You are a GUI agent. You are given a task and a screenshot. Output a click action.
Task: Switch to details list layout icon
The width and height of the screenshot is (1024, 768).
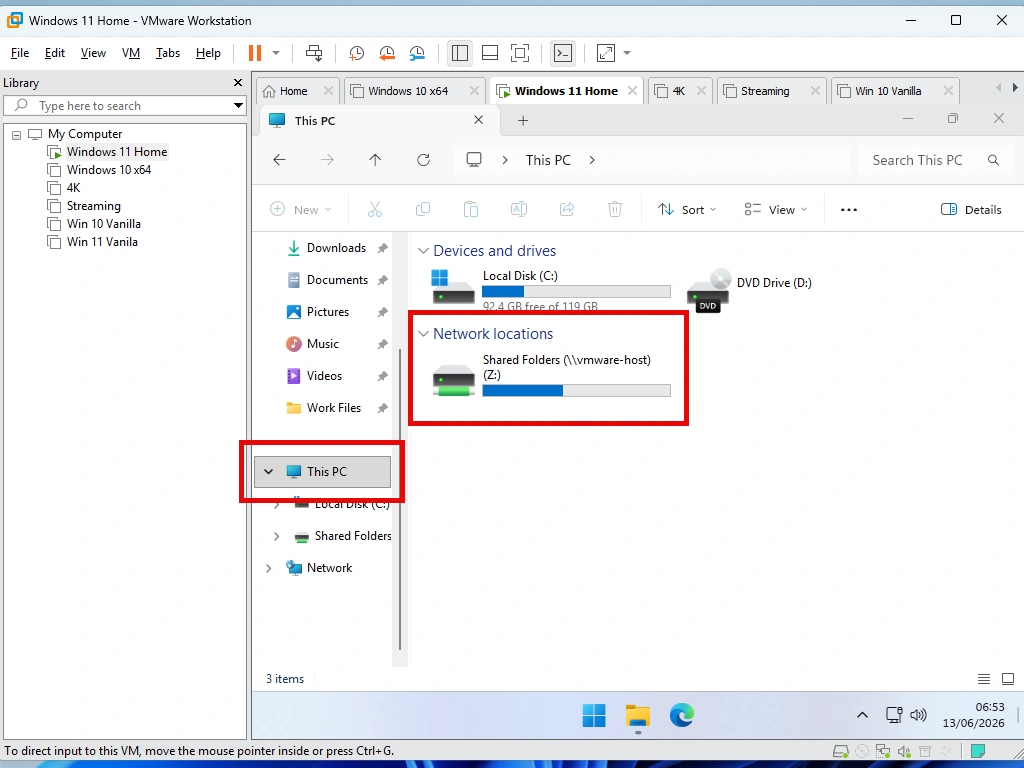(984, 679)
